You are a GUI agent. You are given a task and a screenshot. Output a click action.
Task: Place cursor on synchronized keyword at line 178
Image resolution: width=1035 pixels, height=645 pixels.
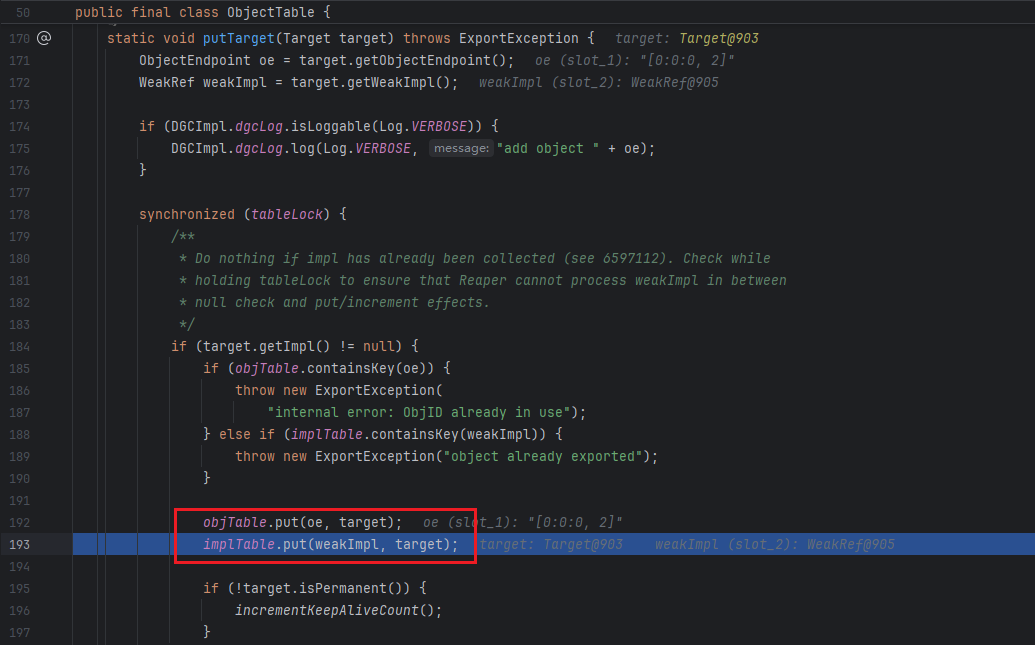(x=186, y=214)
